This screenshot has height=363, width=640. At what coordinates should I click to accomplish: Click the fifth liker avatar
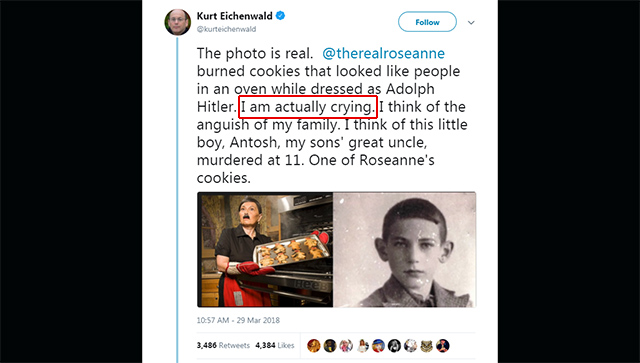(x=378, y=346)
